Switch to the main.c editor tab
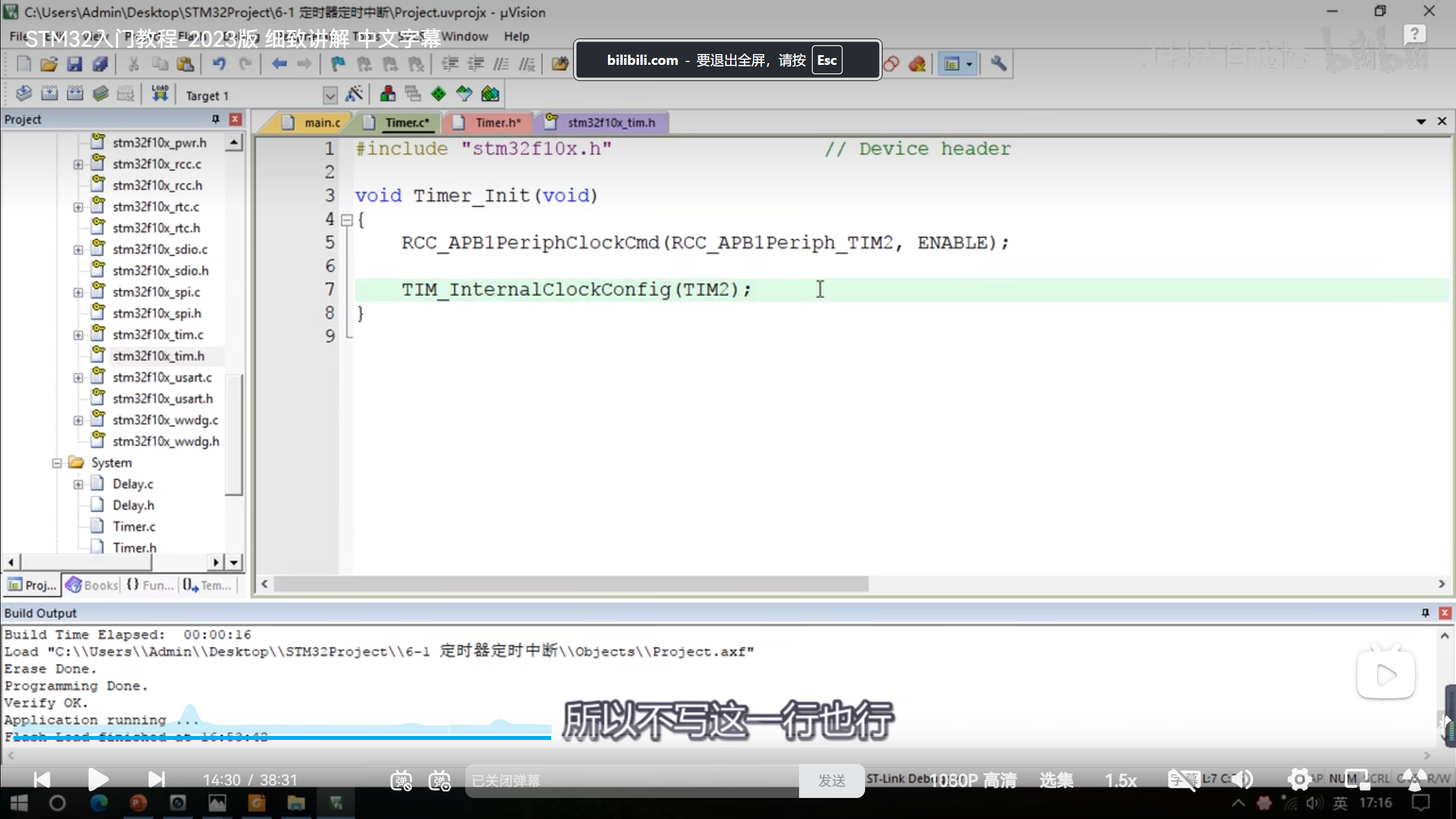The height and width of the screenshot is (819, 1456). (x=321, y=123)
